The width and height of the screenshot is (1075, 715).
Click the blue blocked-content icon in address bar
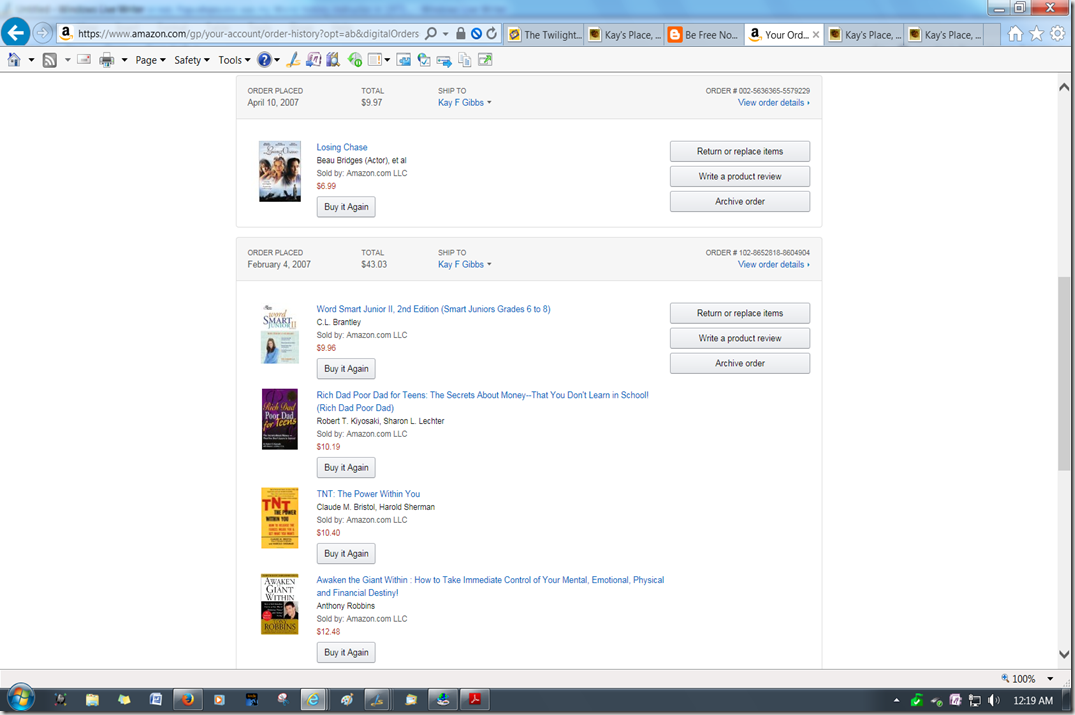pyautogui.click(x=476, y=33)
